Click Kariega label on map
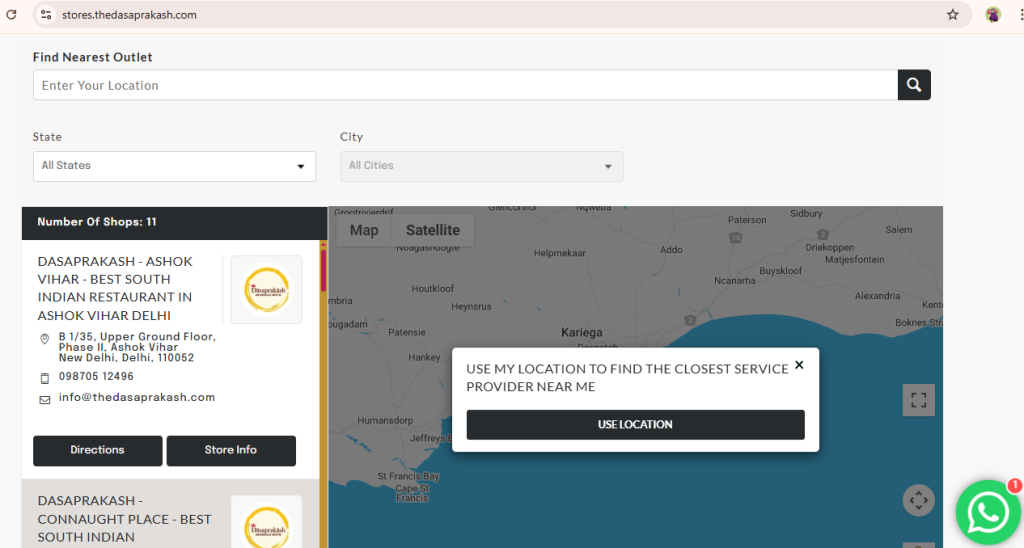The width and height of the screenshot is (1024, 548). 581,332
